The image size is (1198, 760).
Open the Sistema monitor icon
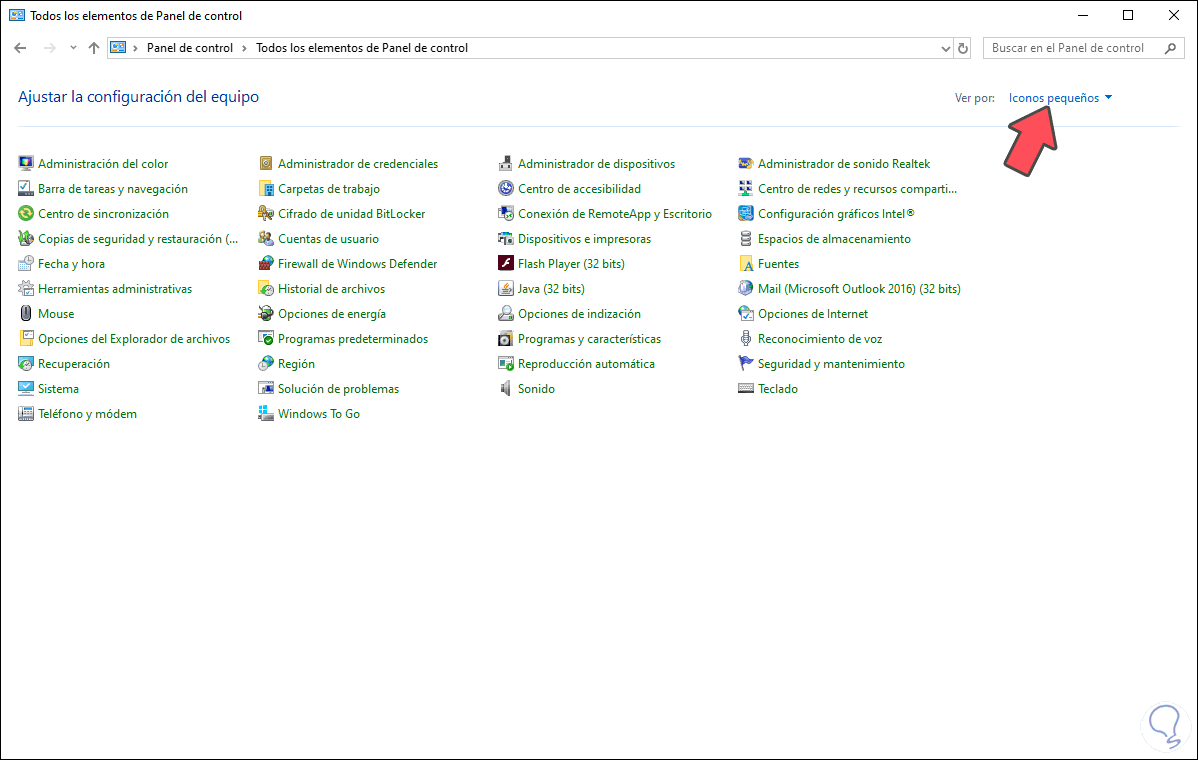click(x=26, y=389)
